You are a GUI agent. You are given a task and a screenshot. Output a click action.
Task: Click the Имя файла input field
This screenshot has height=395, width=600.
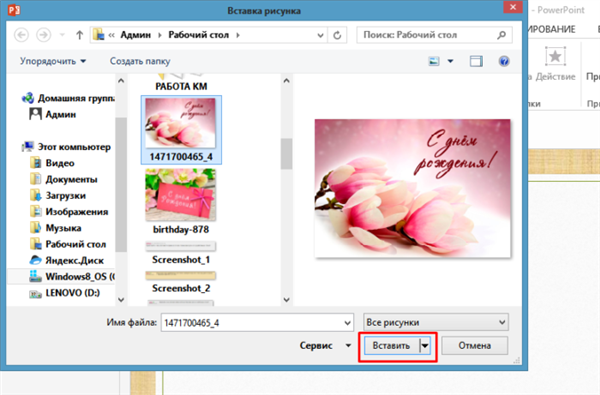(253, 323)
